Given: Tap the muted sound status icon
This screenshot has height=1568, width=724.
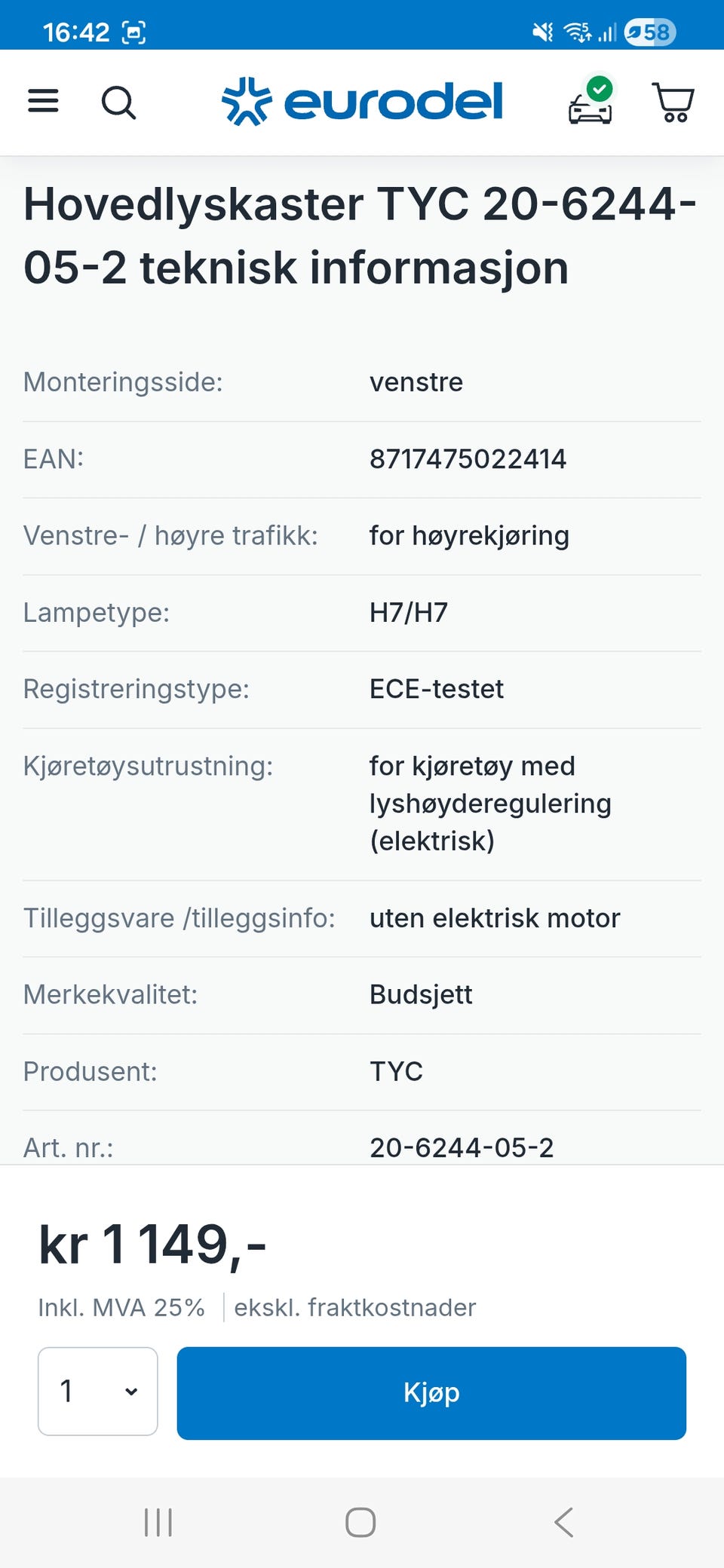Looking at the screenshot, I should pyautogui.click(x=542, y=32).
